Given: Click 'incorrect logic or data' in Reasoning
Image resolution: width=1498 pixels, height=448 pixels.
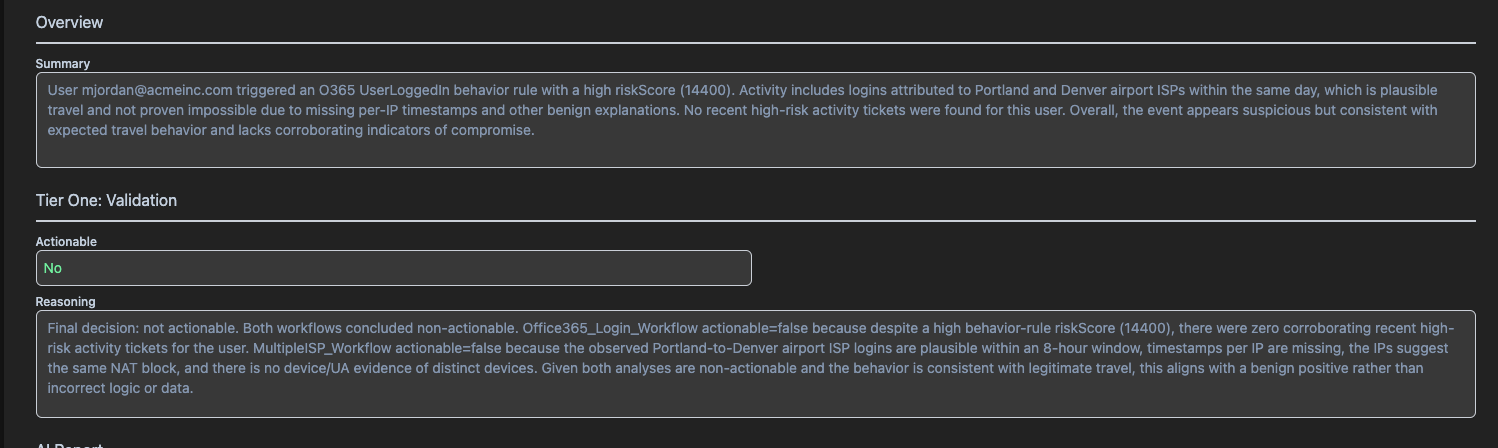Looking at the screenshot, I should coord(120,389).
